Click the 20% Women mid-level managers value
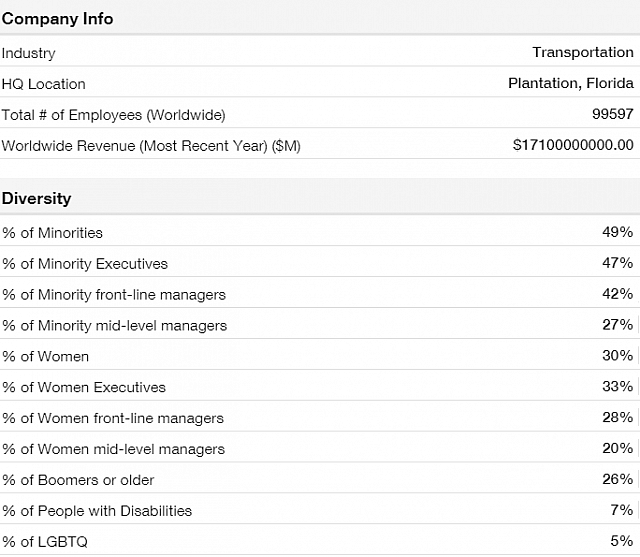640x557 pixels. pyautogui.click(x=617, y=449)
